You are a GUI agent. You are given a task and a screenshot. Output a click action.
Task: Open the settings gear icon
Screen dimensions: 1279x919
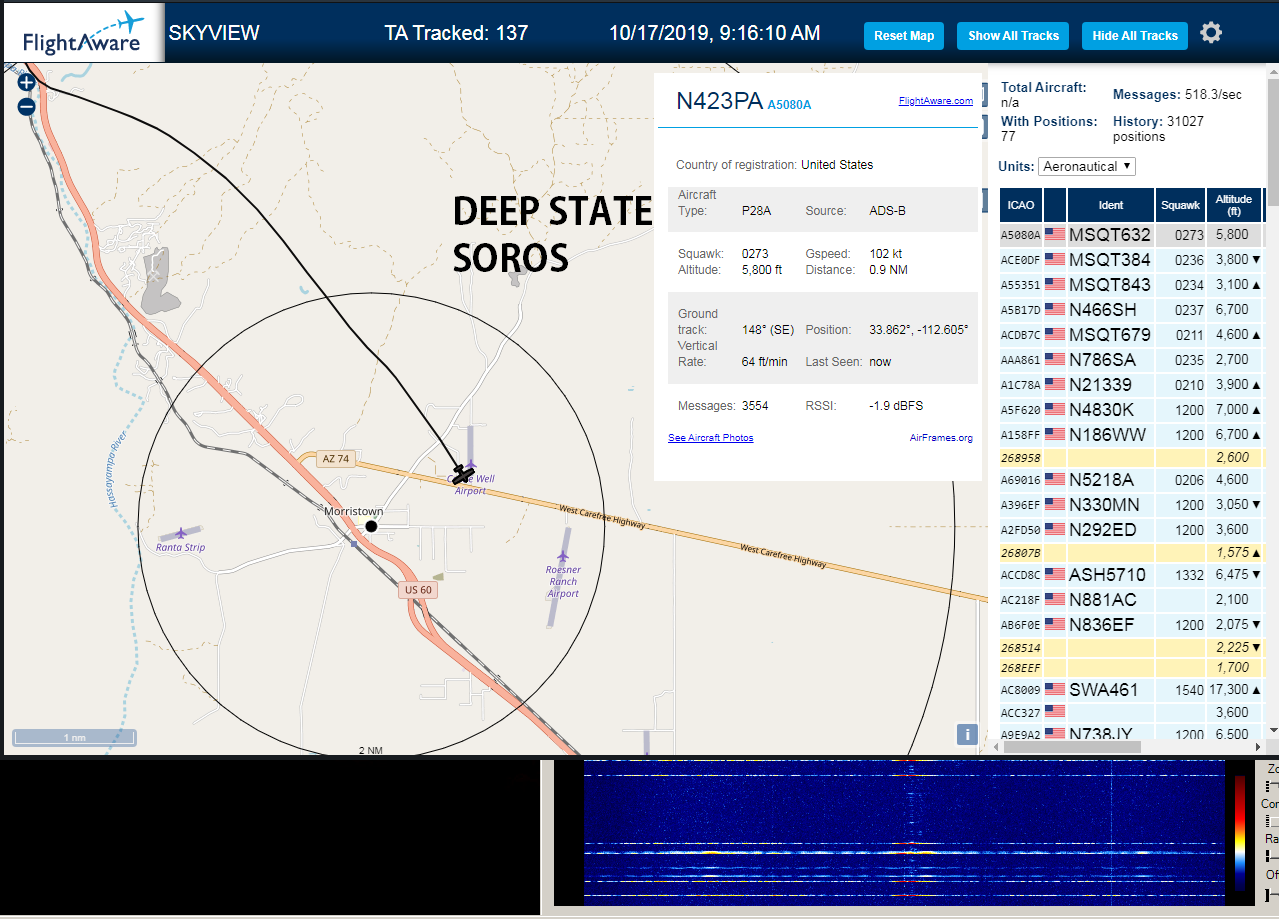click(x=1211, y=33)
